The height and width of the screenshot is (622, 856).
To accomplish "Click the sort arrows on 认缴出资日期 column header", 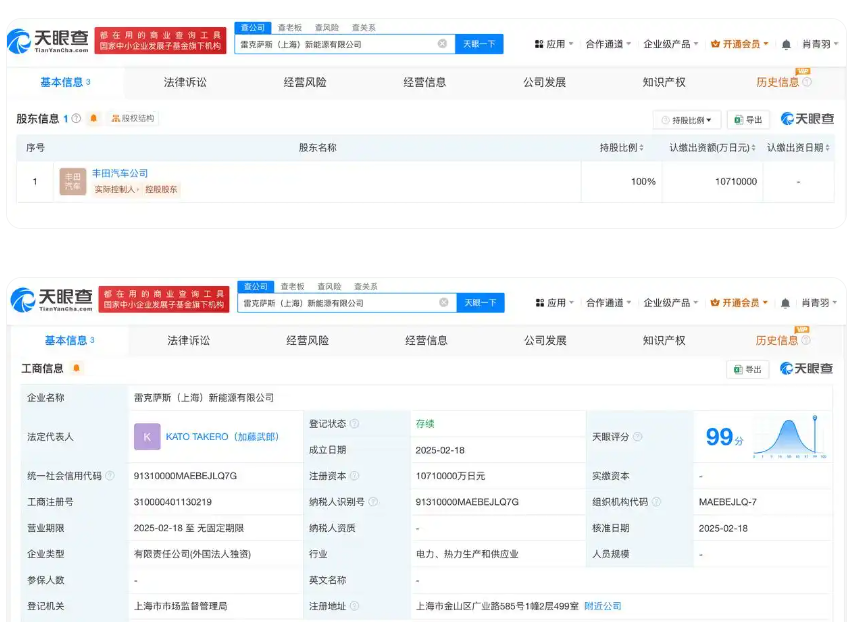I will click(x=829, y=148).
